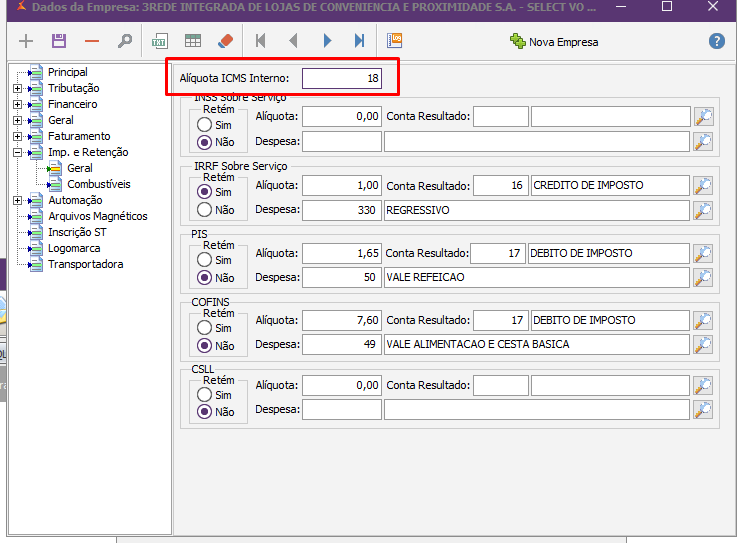Expand the Geral top-level tree node
The width and height of the screenshot is (737, 543).
17,120
